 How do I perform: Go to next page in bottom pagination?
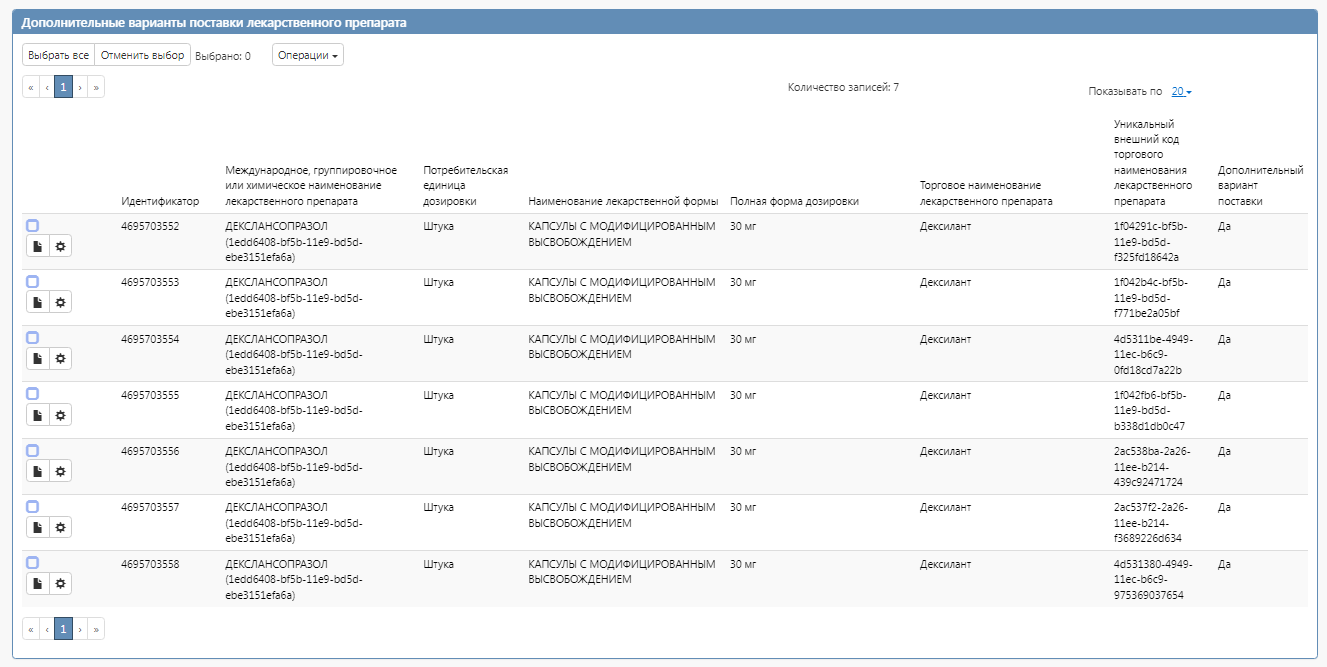(80, 629)
